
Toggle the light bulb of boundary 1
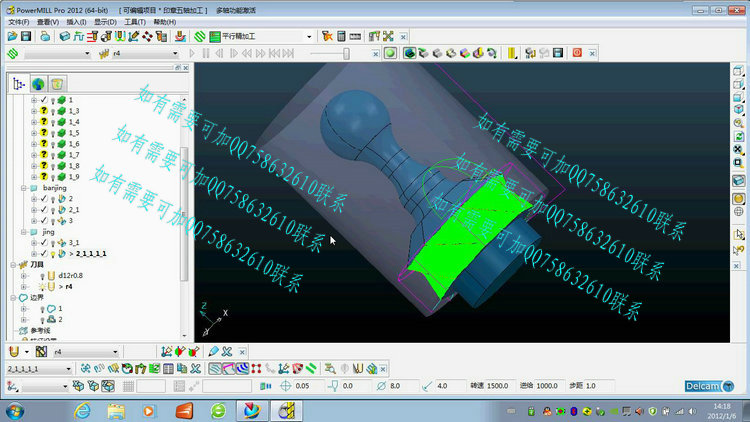[x=43, y=309]
